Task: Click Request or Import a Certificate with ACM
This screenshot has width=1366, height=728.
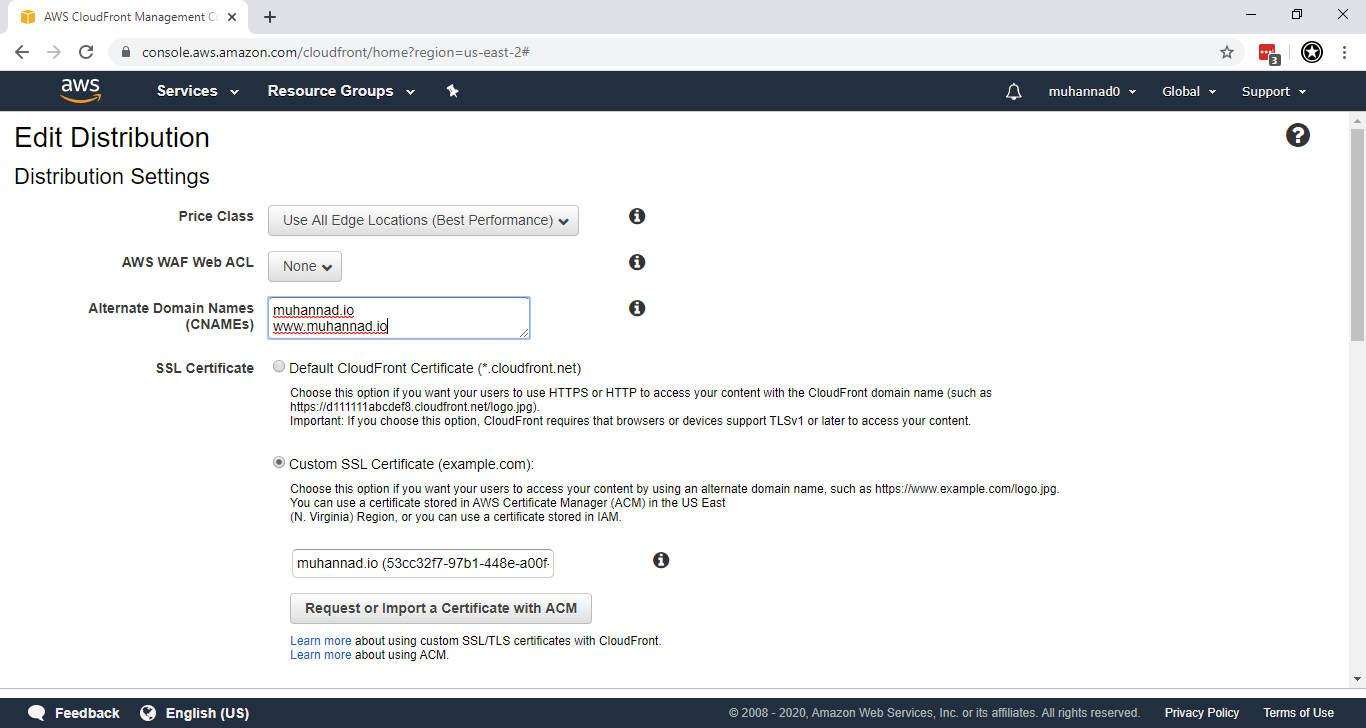Action: (440, 608)
